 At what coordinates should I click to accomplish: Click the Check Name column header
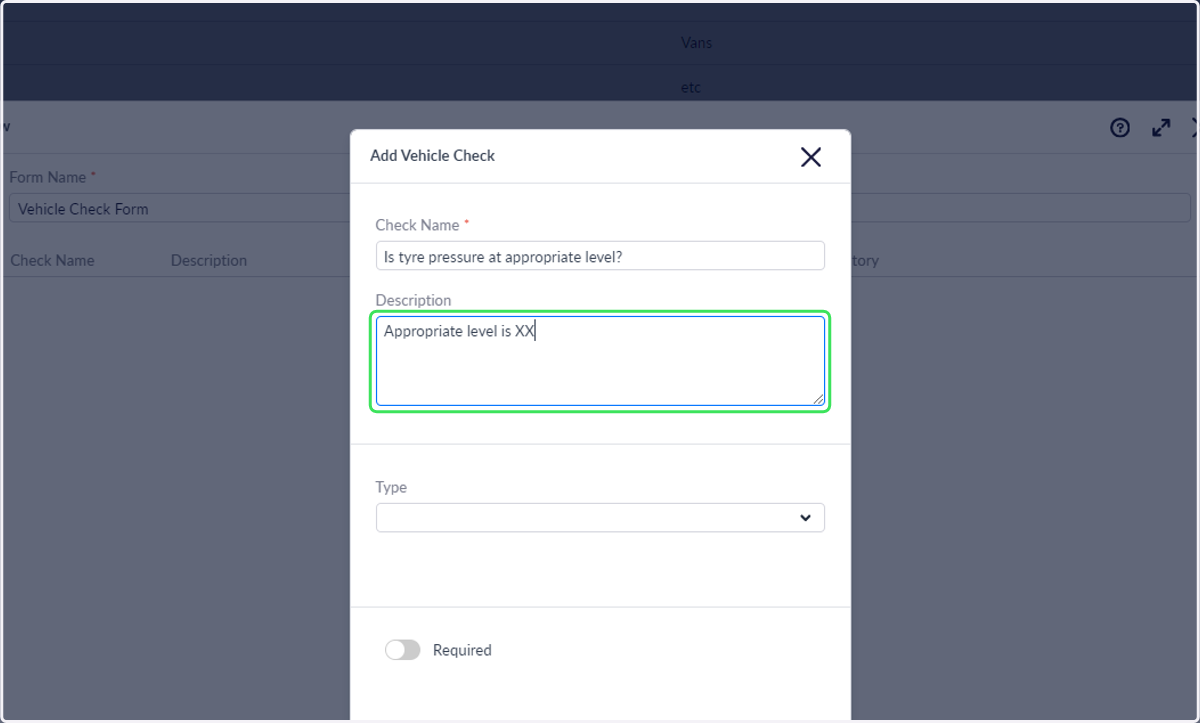tap(52, 260)
